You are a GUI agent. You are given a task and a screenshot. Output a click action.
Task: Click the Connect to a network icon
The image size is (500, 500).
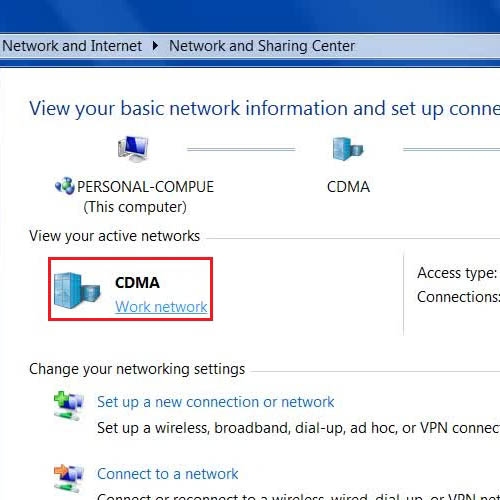(x=68, y=479)
